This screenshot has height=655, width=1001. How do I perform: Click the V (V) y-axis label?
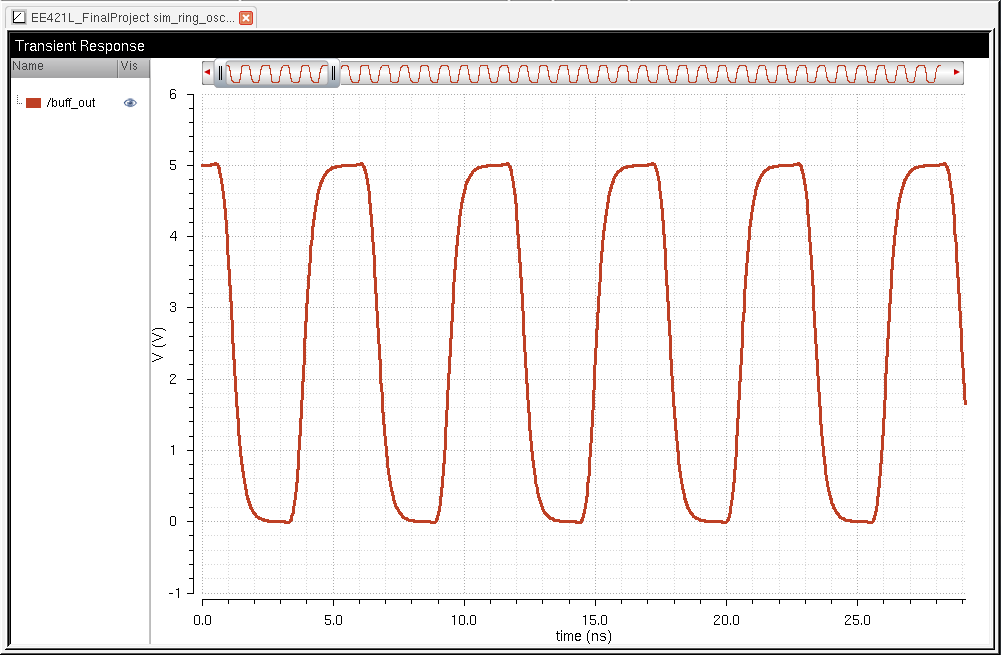[x=157, y=343]
